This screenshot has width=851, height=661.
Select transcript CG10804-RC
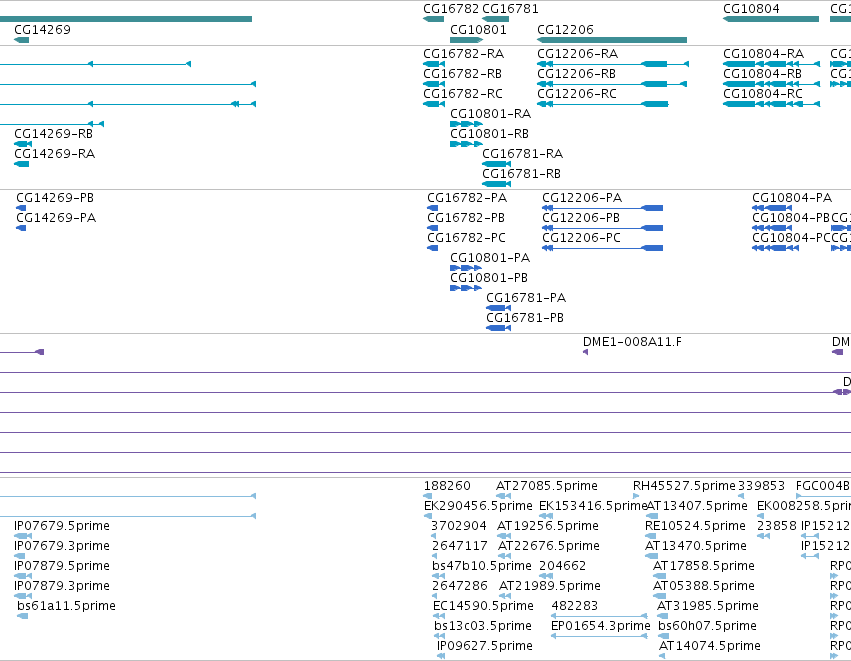coord(763,94)
